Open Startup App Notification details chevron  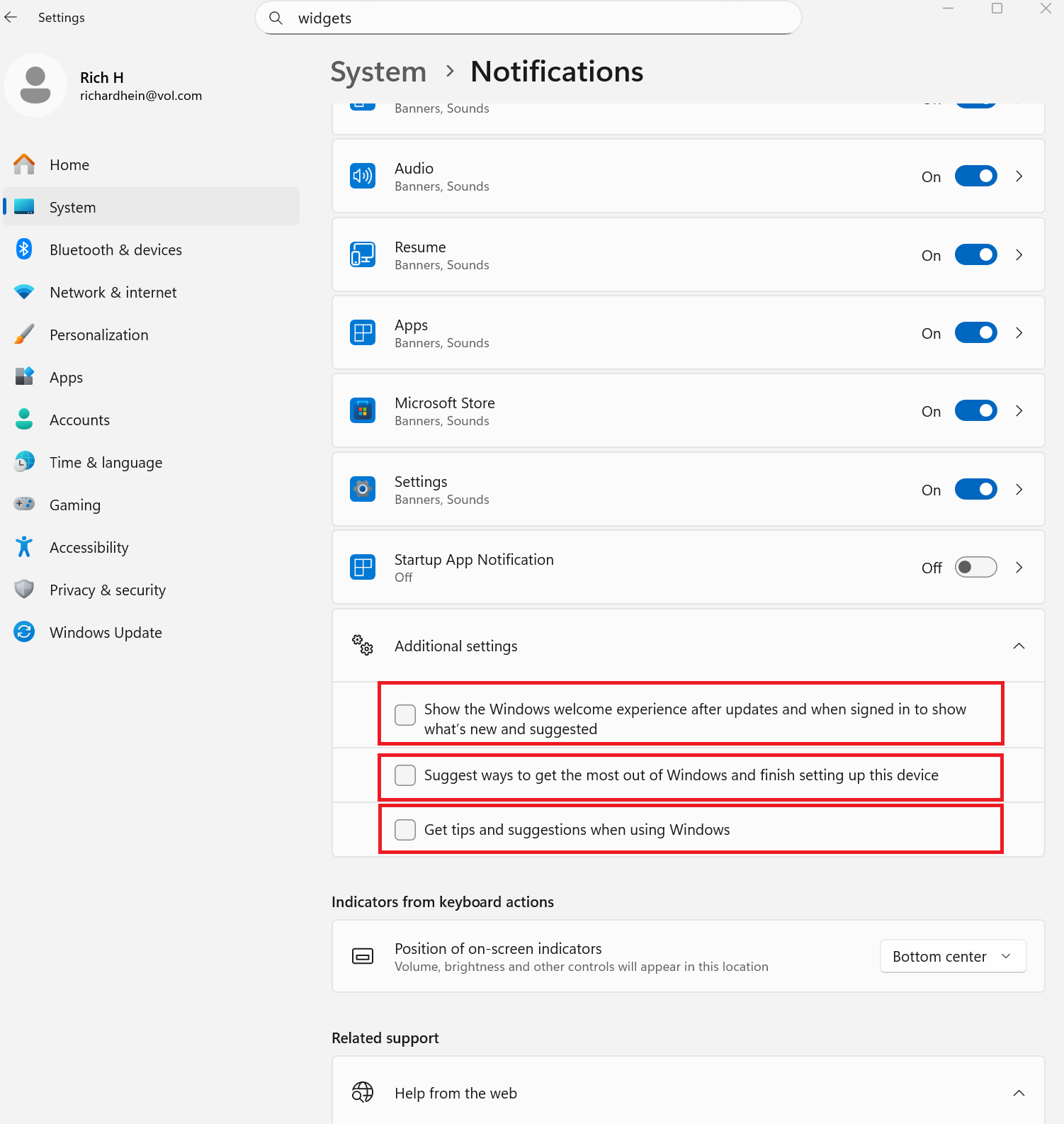(1019, 567)
